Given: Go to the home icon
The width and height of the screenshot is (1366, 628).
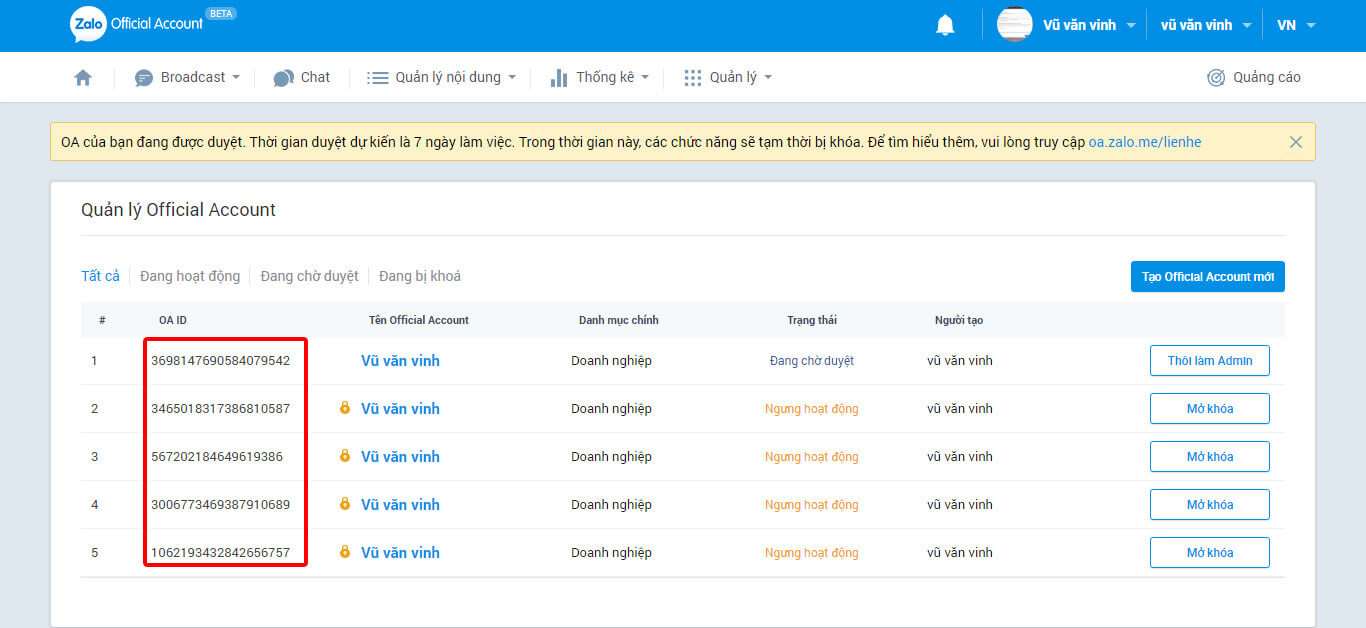Looking at the screenshot, I should tap(83, 77).
